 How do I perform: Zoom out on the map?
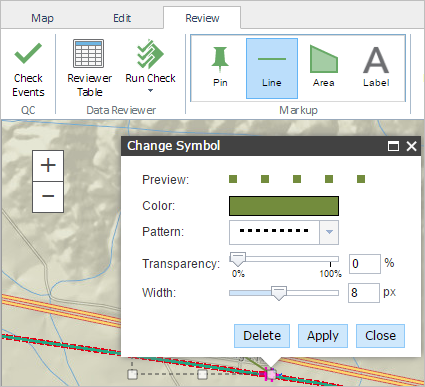coord(48,197)
